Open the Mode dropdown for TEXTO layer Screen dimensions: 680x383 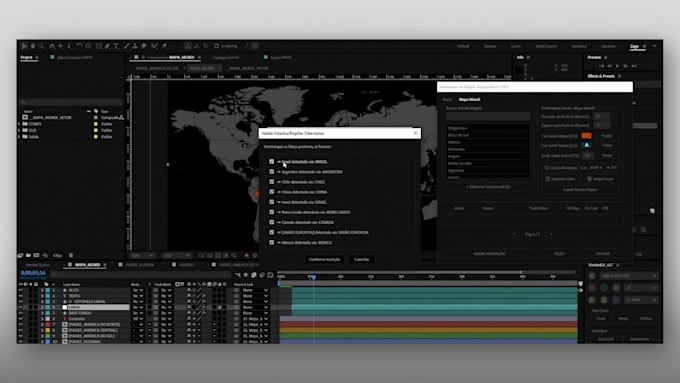137,296
